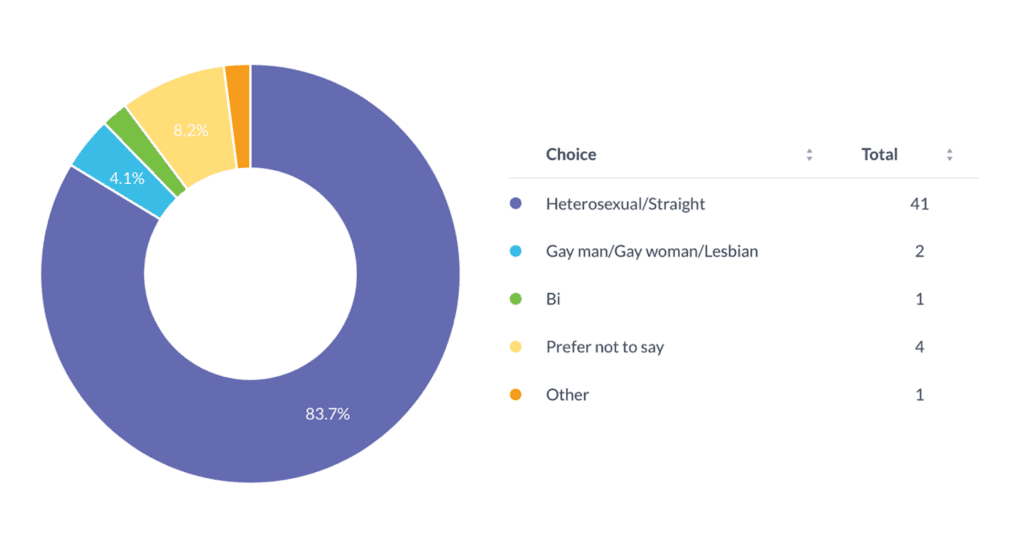
Task: Click the blue Gay man/Gay woman/Lesbian legend dot
Action: tap(516, 252)
